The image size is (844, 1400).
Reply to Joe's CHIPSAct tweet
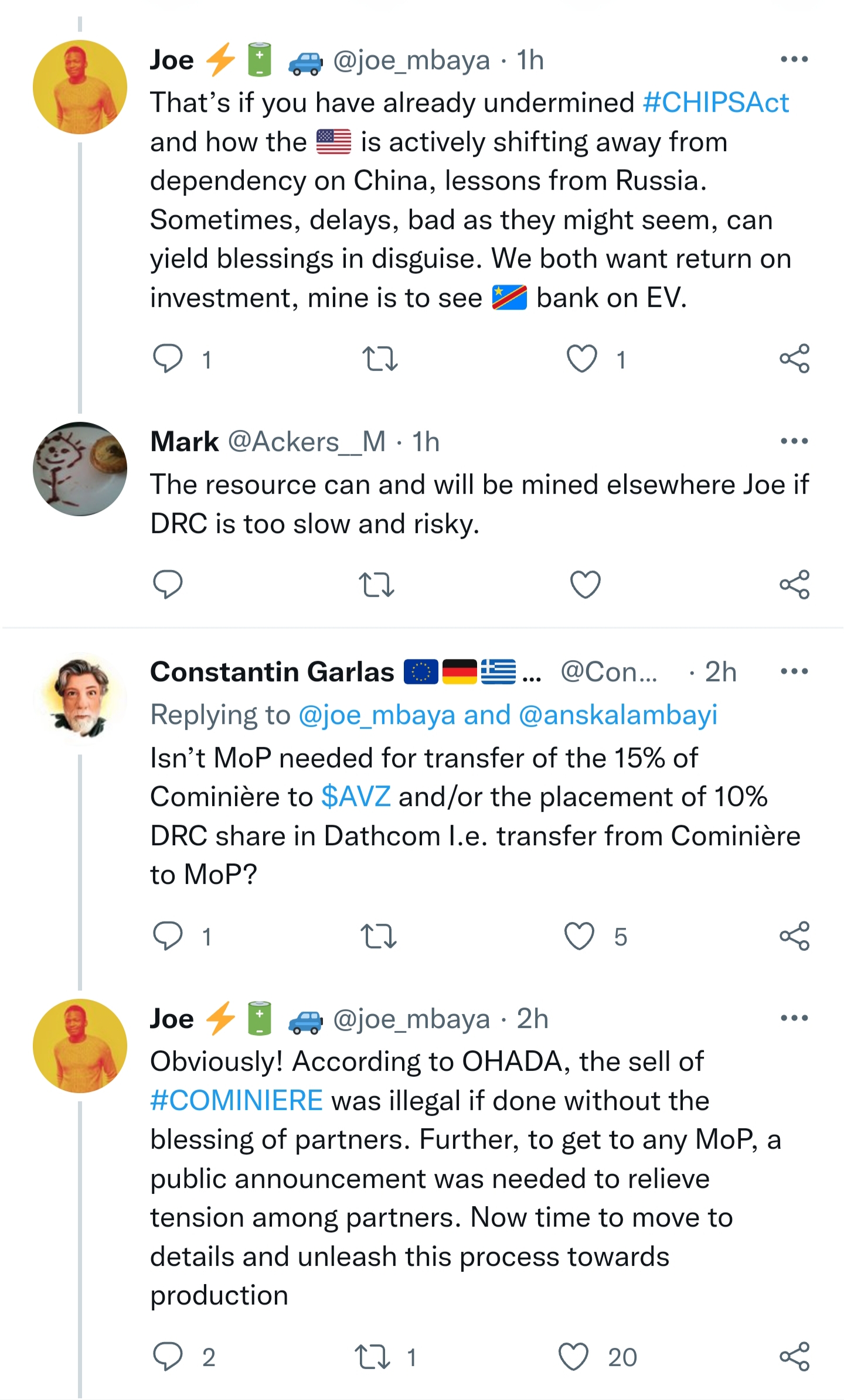[168, 358]
